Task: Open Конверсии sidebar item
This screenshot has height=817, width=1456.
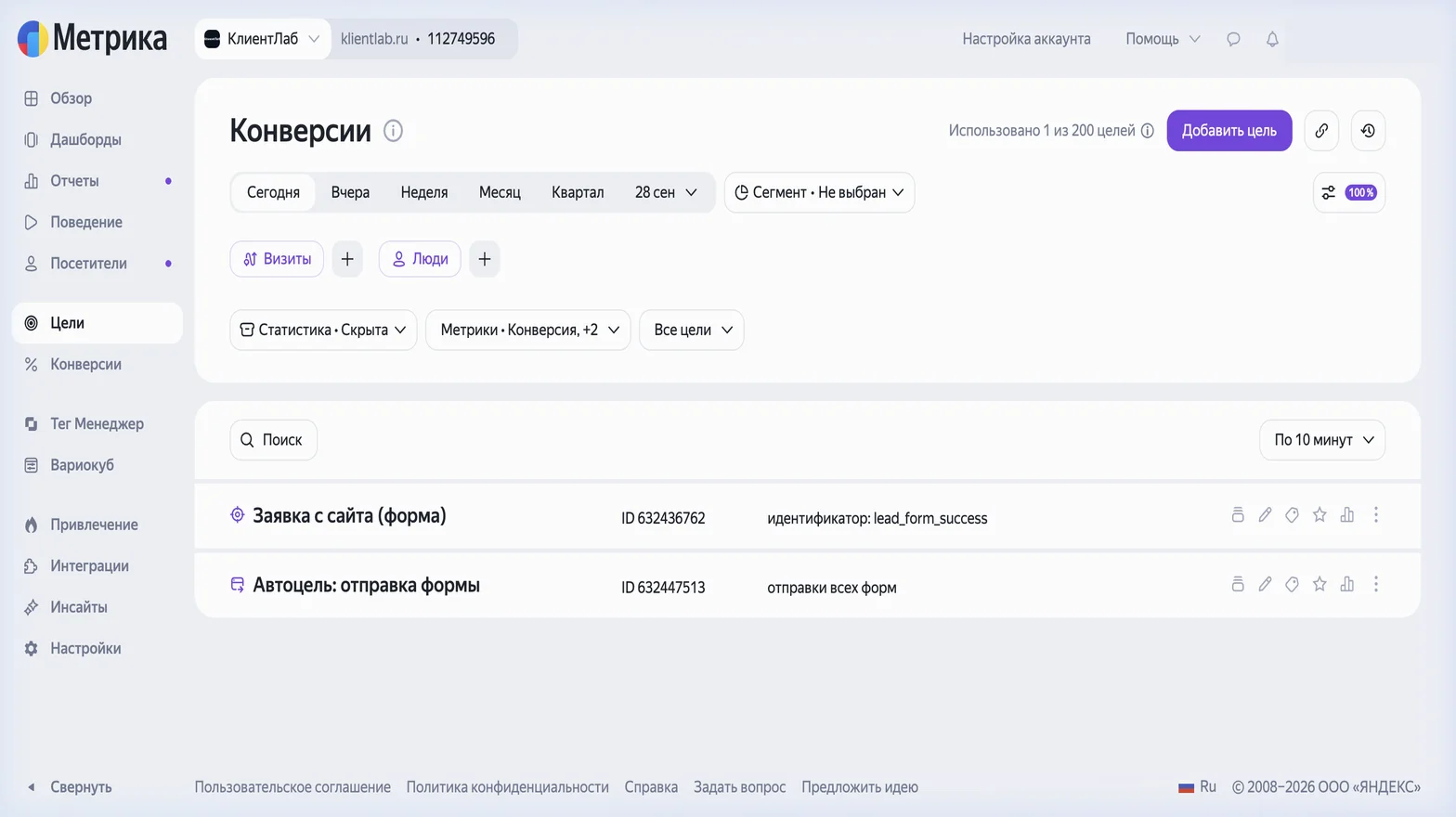Action: point(97,364)
